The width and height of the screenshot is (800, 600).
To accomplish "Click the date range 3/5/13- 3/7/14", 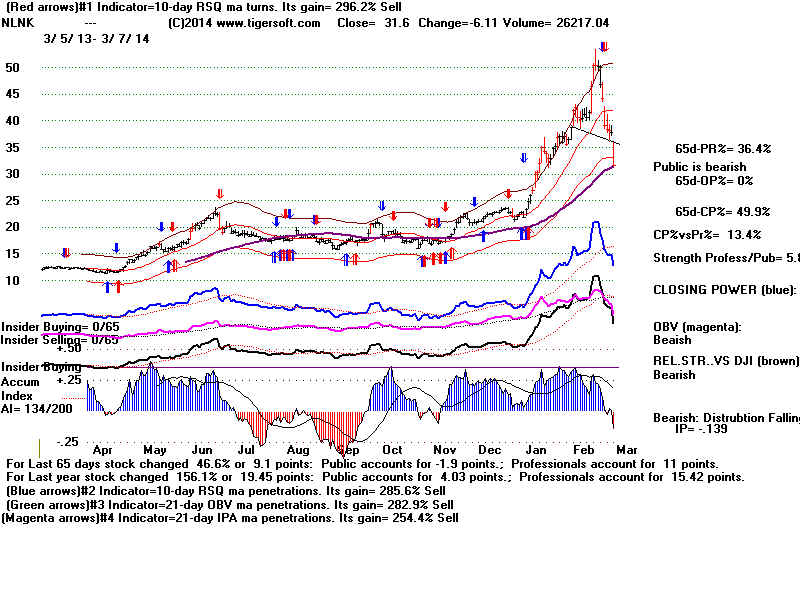I will coord(96,39).
